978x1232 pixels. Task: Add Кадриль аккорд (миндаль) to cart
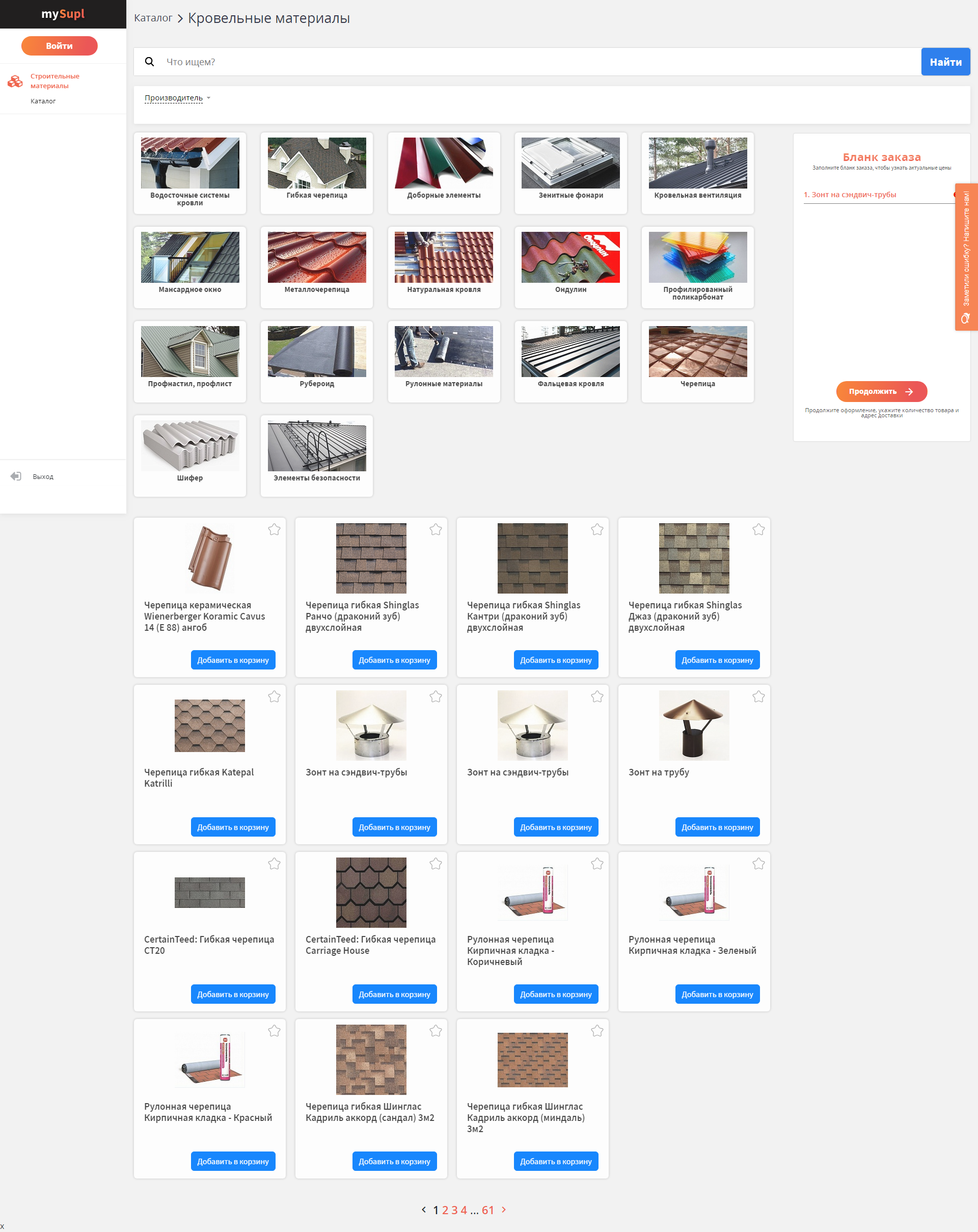[556, 1161]
